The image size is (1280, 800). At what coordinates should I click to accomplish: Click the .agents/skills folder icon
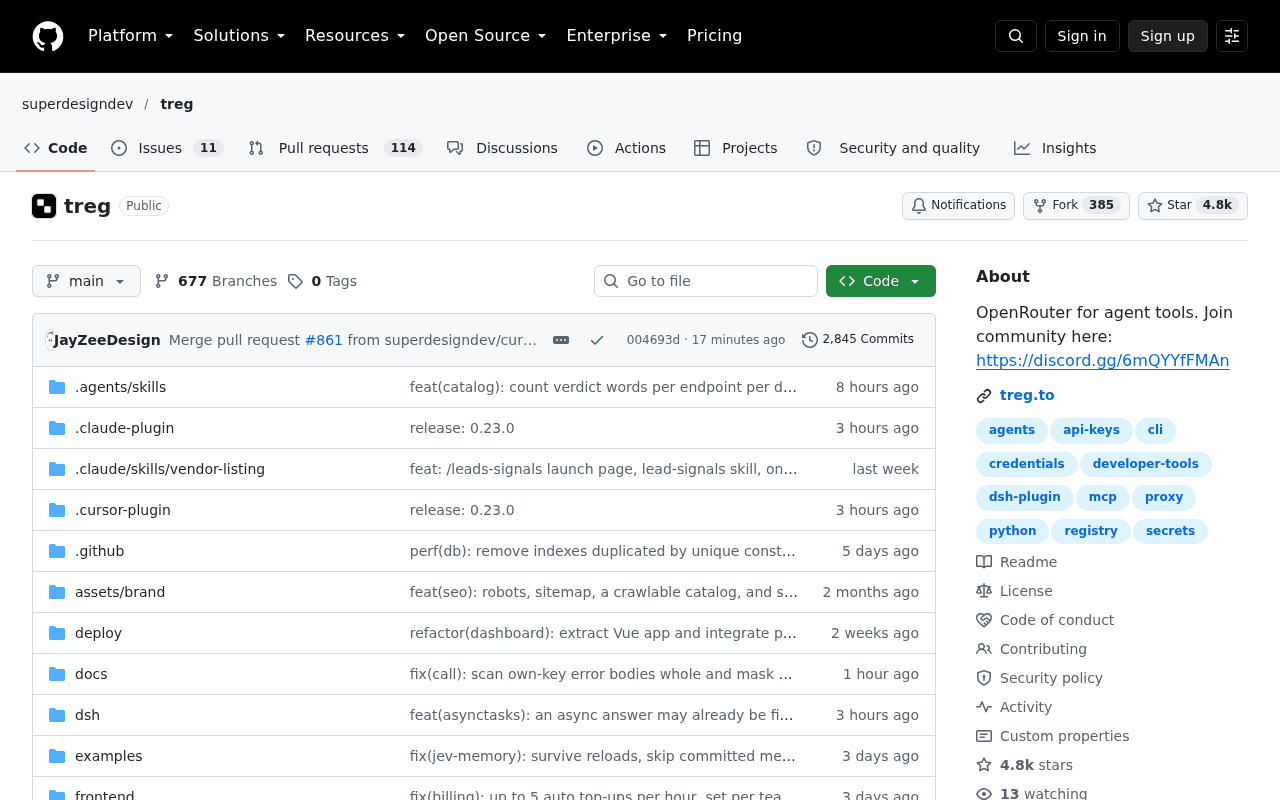[x=57, y=387]
